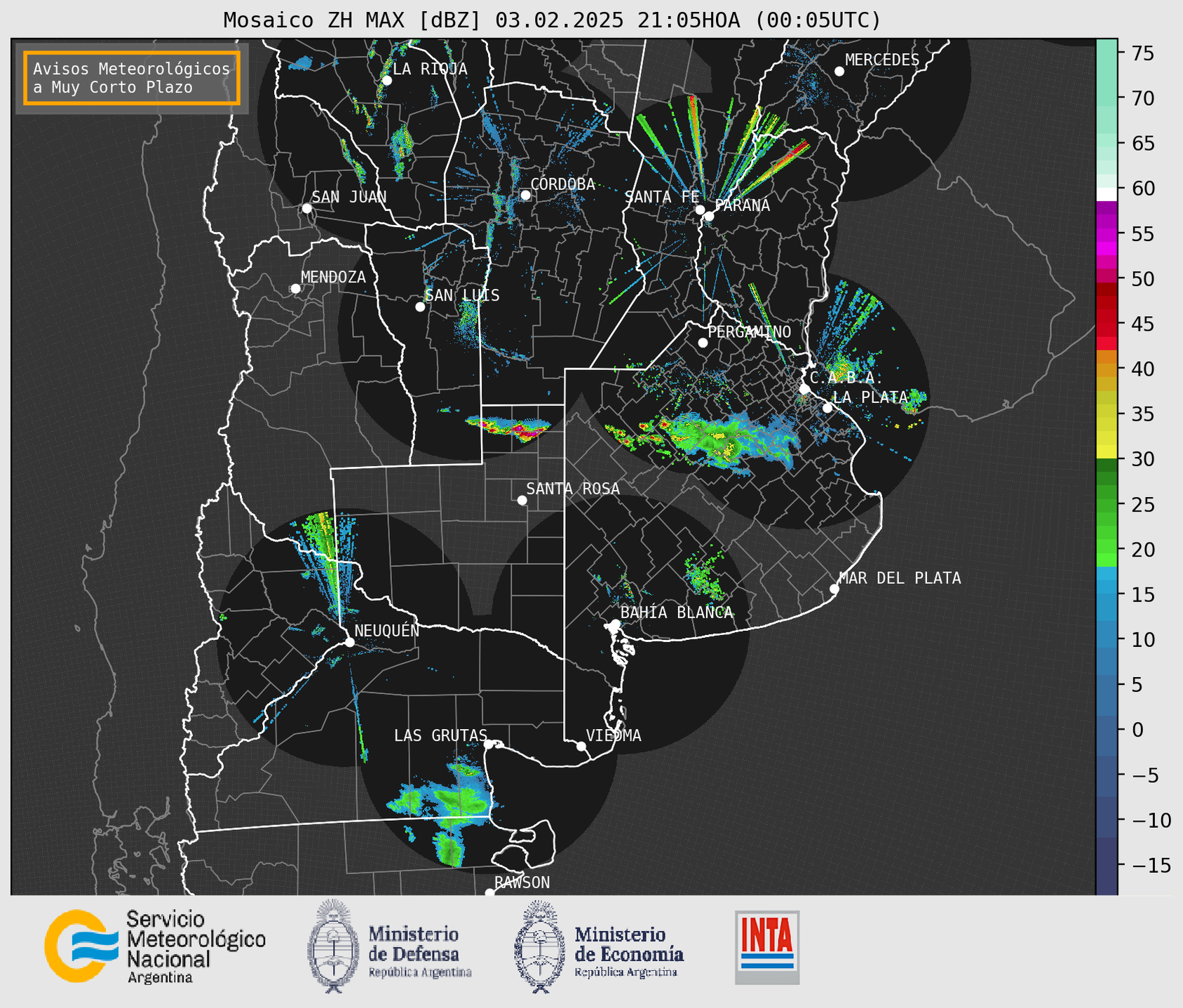Image resolution: width=1183 pixels, height=1008 pixels.
Task: Click the Rawson city marker
Action: pos(489,893)
